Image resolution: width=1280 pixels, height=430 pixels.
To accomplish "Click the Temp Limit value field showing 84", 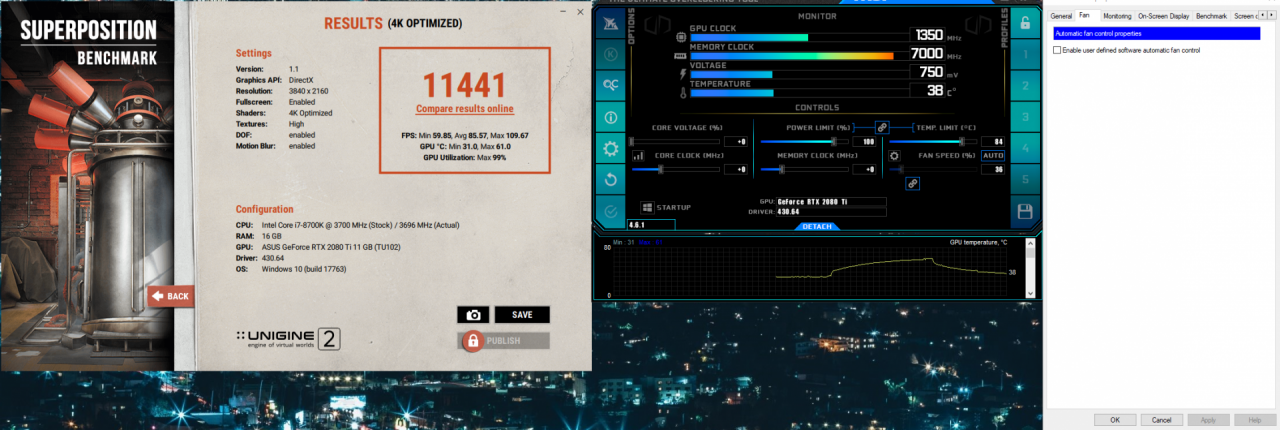I will 993,142.
